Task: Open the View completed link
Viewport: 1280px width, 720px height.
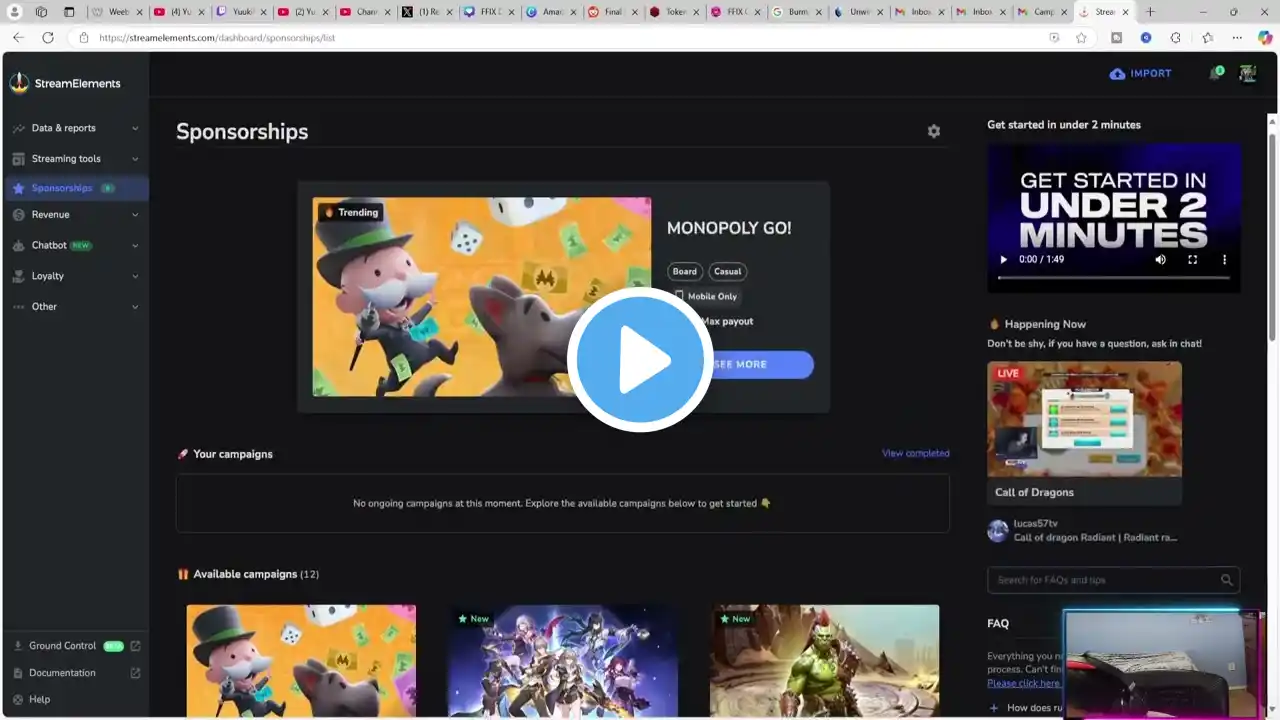Action: (x=916, y=453)
